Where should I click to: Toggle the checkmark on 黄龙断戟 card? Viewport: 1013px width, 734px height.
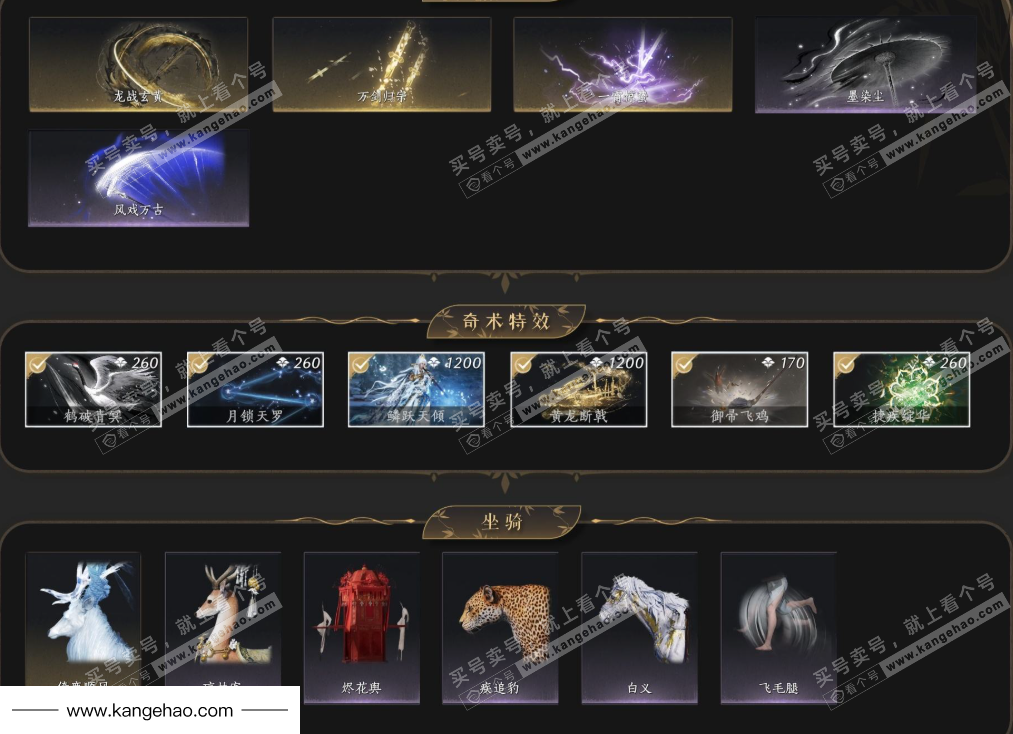(523, 364)
